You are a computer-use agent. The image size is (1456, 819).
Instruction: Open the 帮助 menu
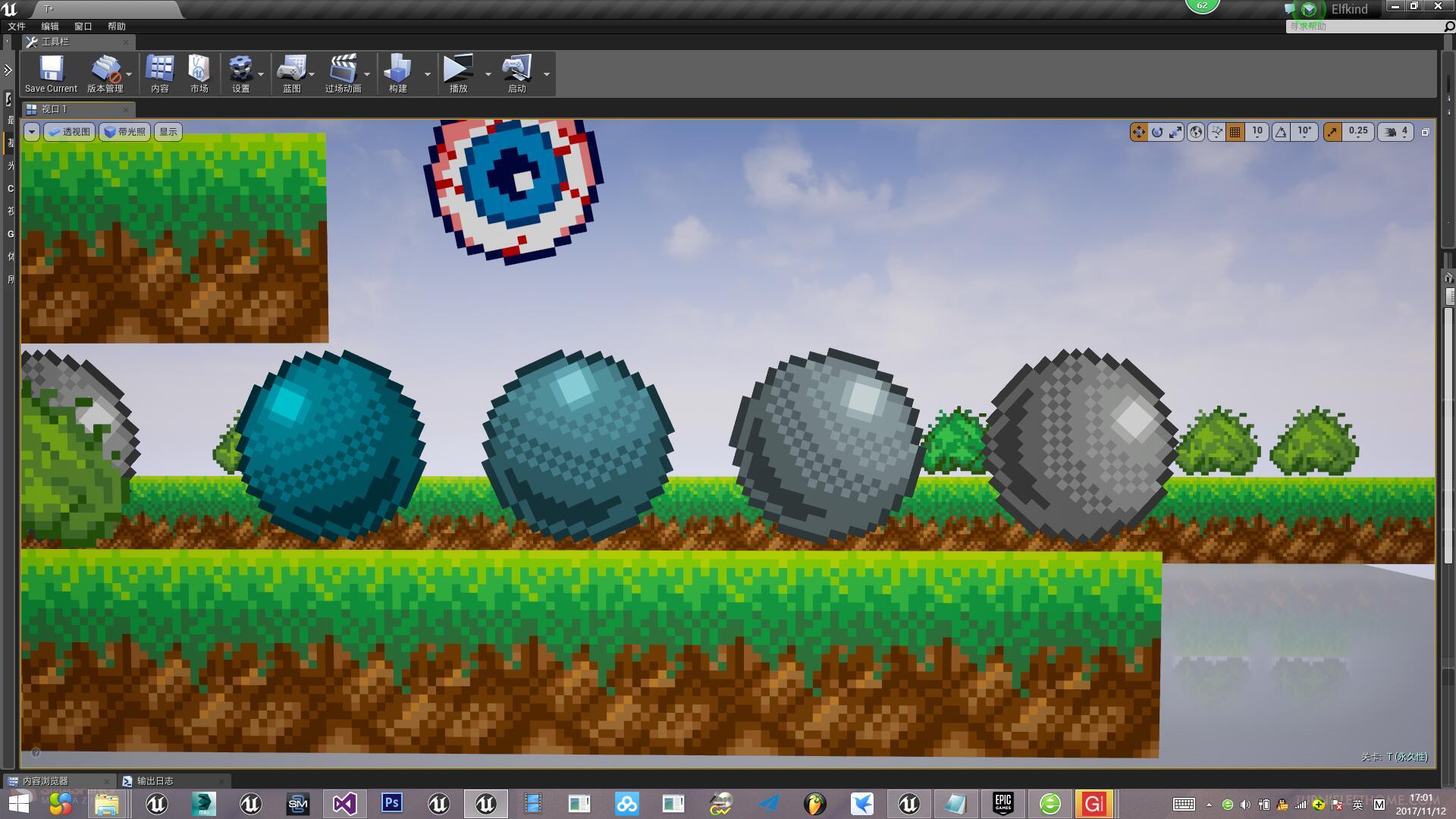[x=117, y=27]
